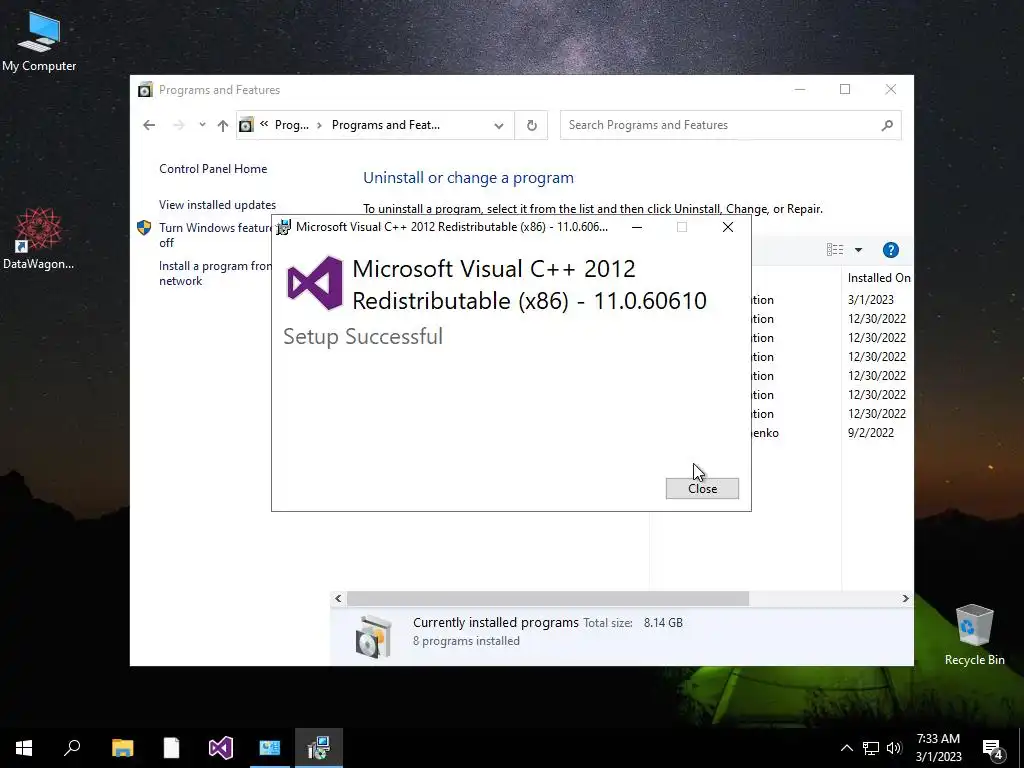Click 'Programs and Feat...' breadcrumb segment
This screenshot has height=768, width=1024.
tap(385, 125)
